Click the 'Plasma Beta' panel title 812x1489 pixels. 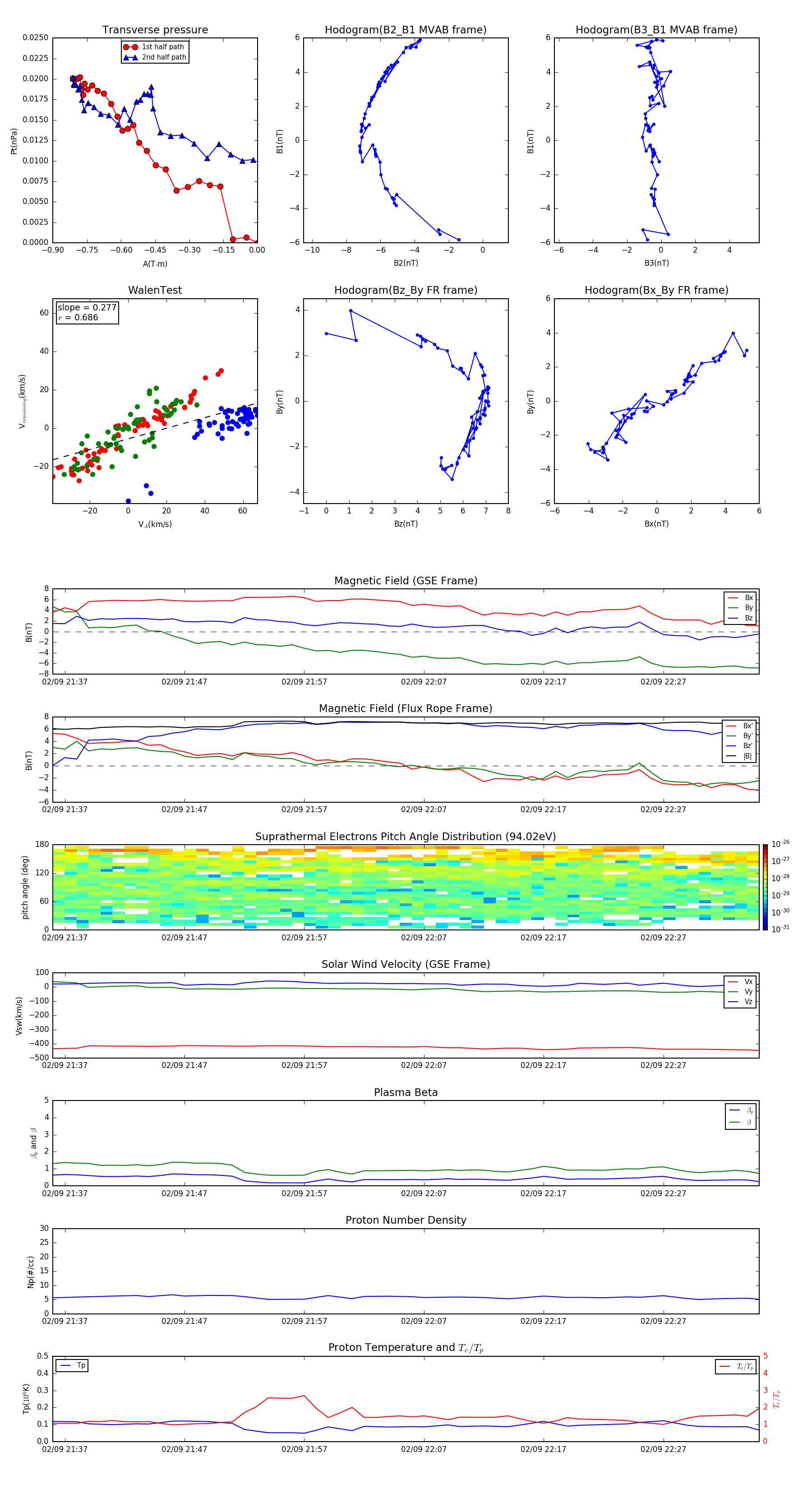[x=406, y=1092]
